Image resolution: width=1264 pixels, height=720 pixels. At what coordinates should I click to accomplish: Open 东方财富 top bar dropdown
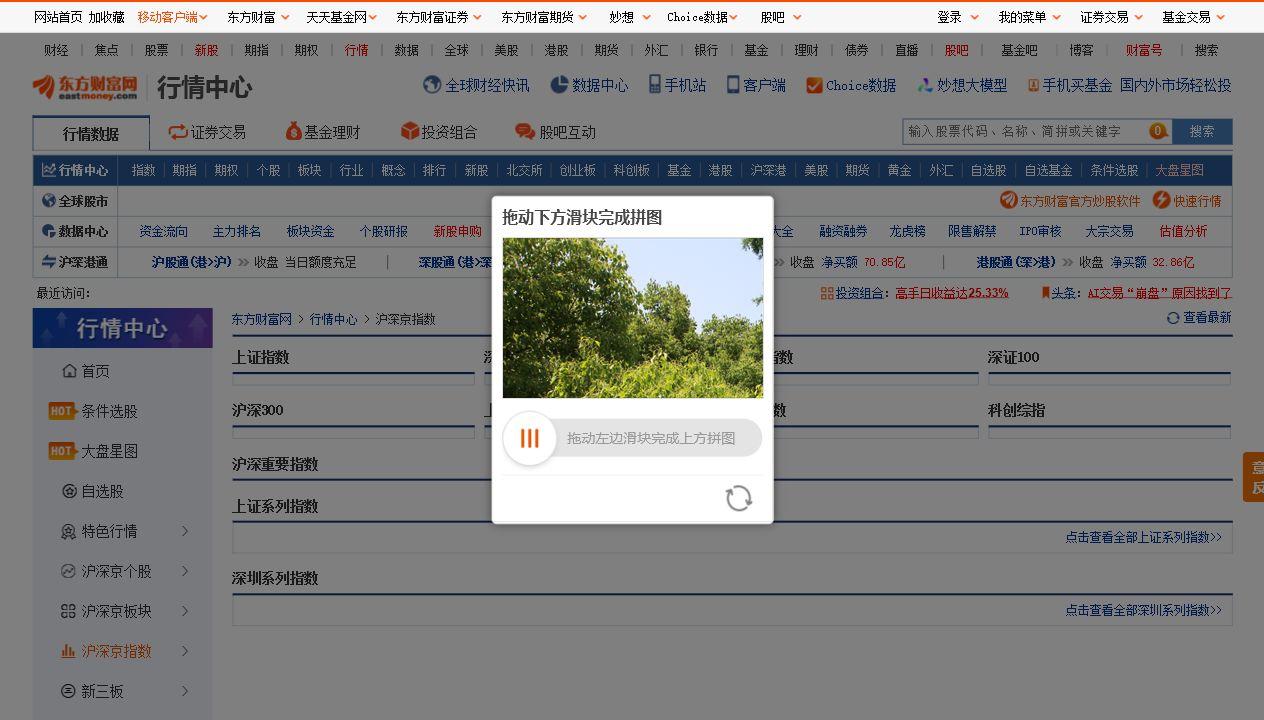point(258,17)
